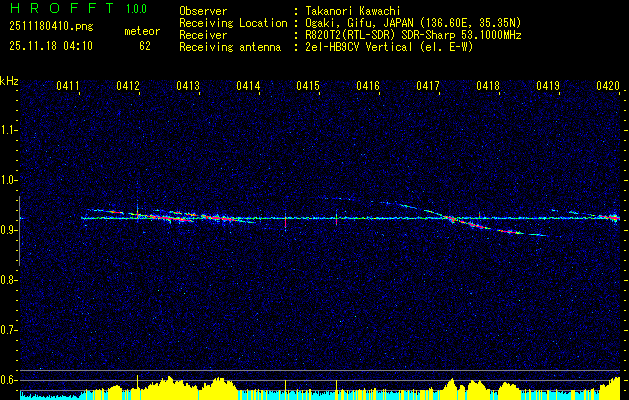Image resolution: width=629 pixels, height=400 pixels.
Task: Click the red vertical spike near 0415
Action: (336, 219)
